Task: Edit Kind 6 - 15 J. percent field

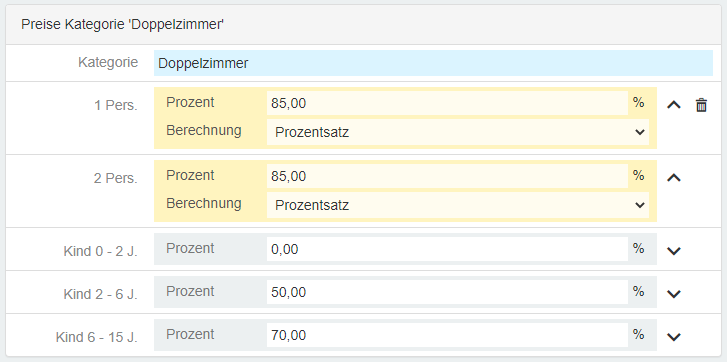Action: [447, 335]
